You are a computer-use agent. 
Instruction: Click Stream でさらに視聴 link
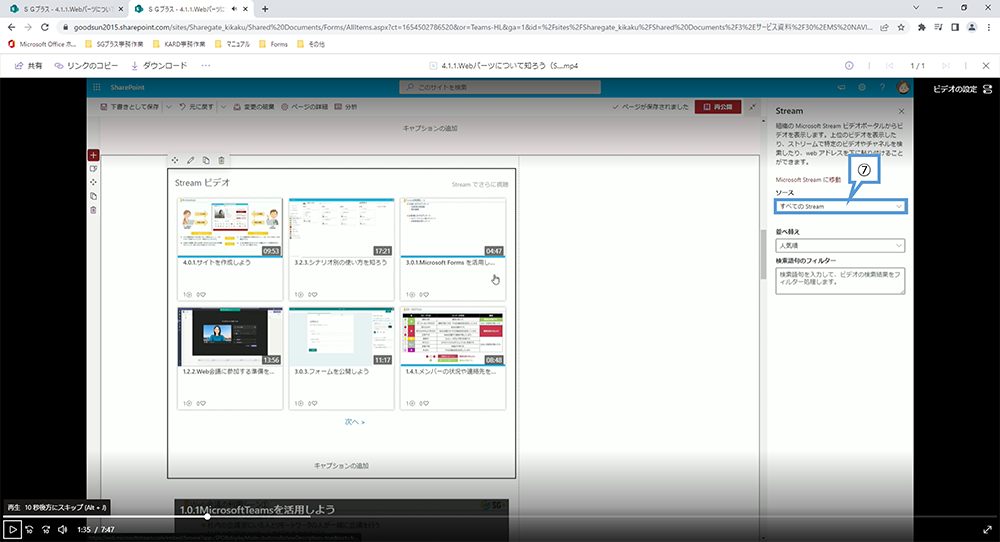pyautogui.click(x=480, y=184)
